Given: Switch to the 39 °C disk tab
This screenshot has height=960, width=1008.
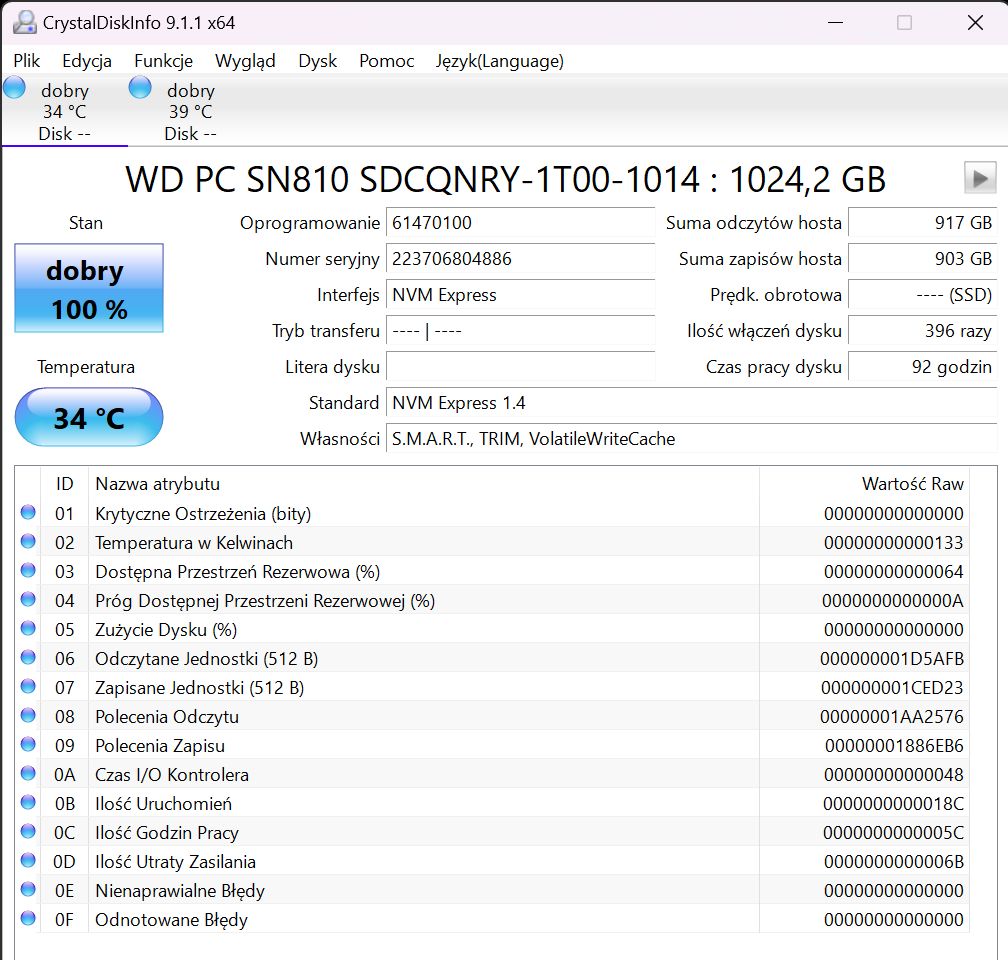Looking at the screenshot, I should click(x=190, y=111).
